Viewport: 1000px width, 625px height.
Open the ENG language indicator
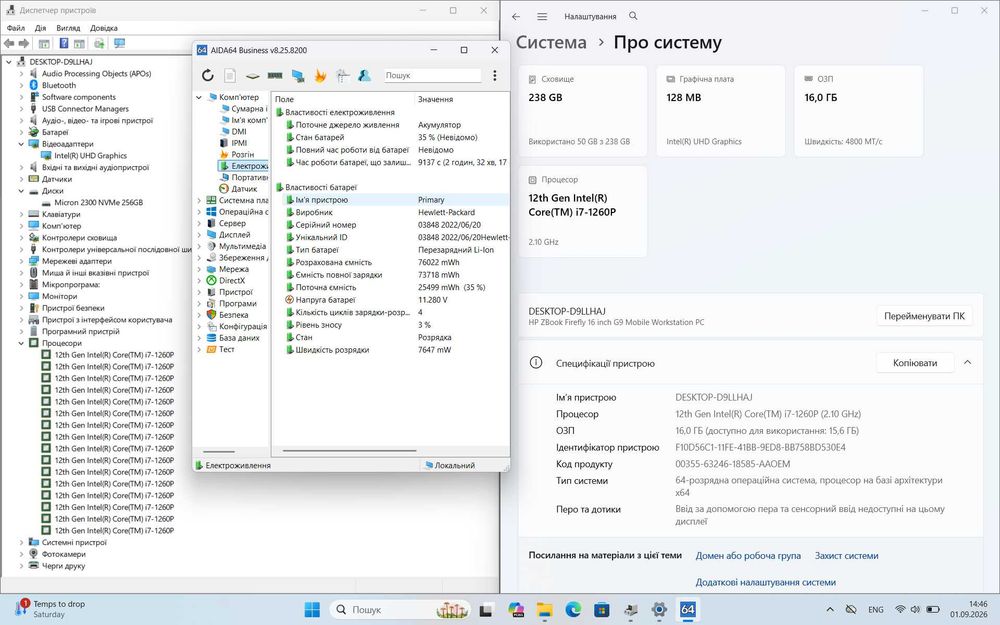pos(876,610)
